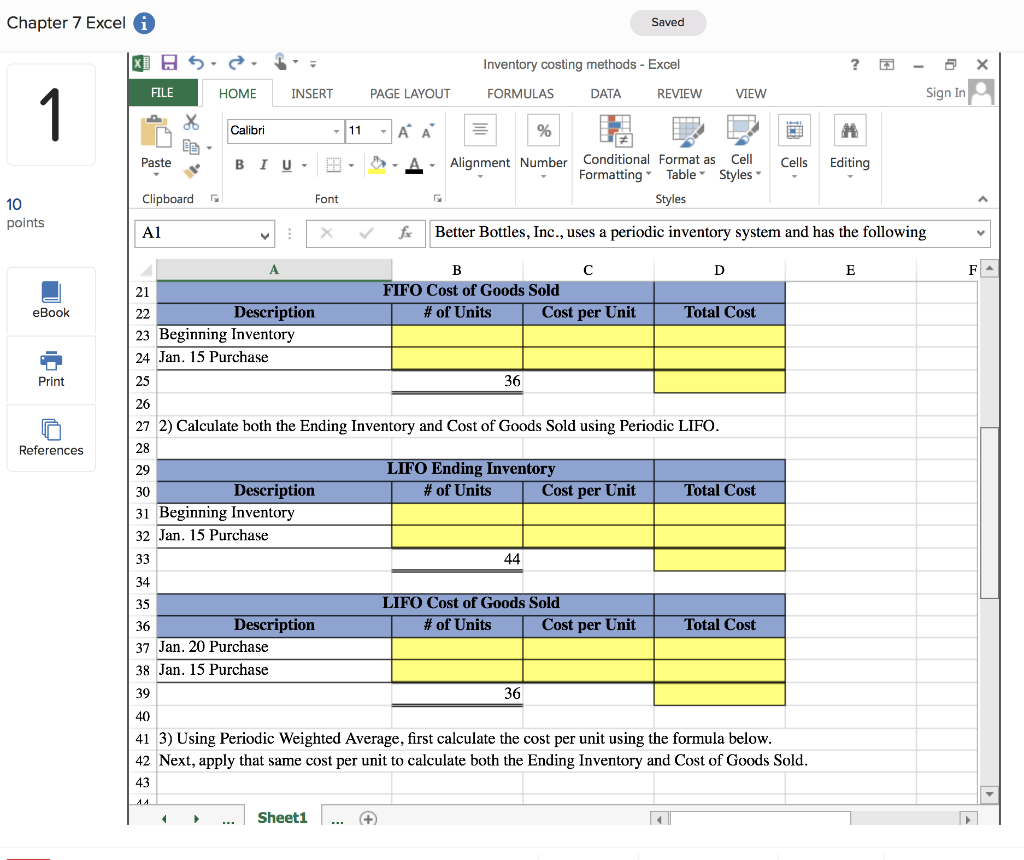This screenshot has width=1024, height=860.
Task: Open the Font dialog launcher
Action: click(x=438, y=199)
